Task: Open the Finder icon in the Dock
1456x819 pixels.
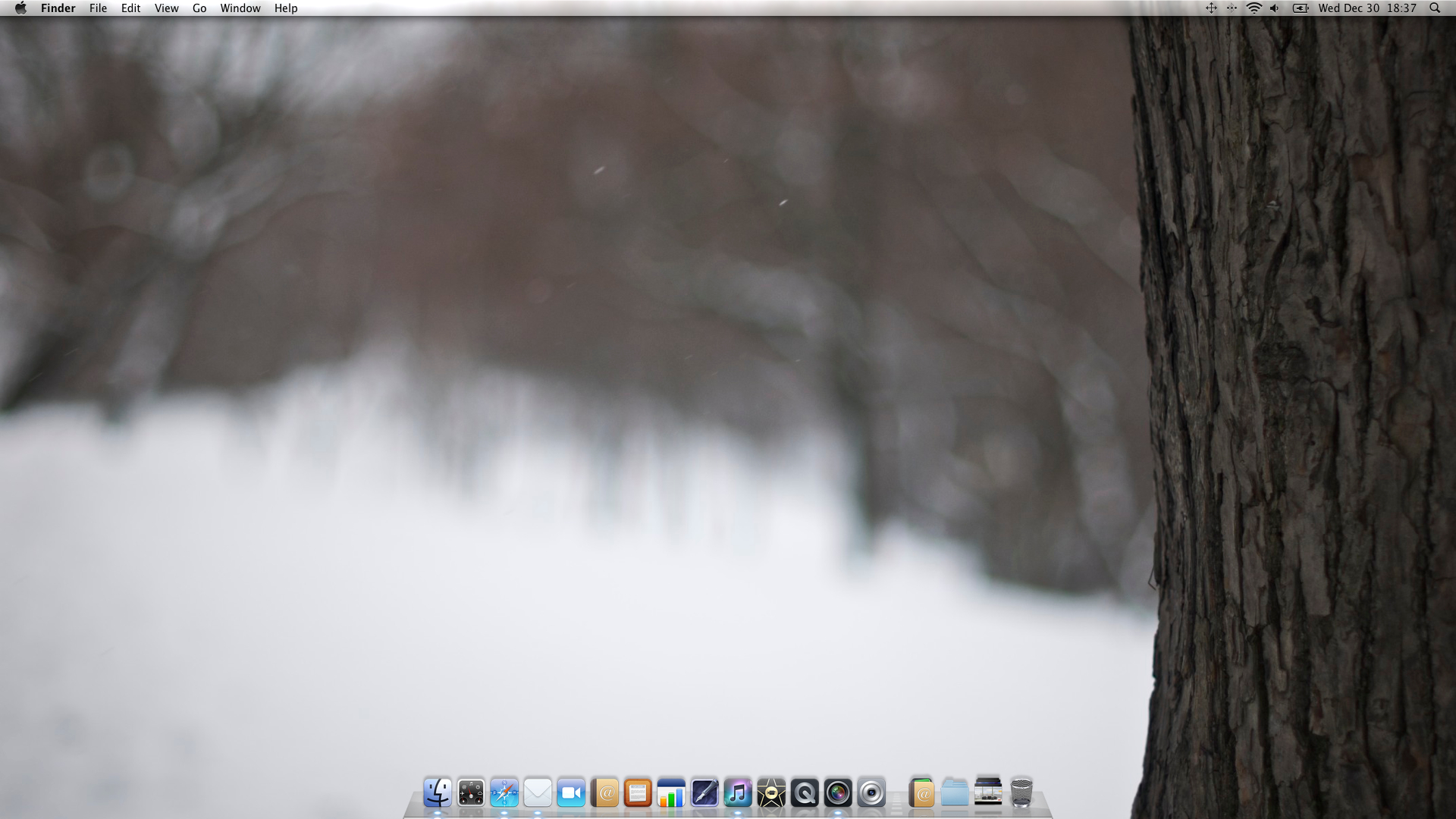Action: 438,793
